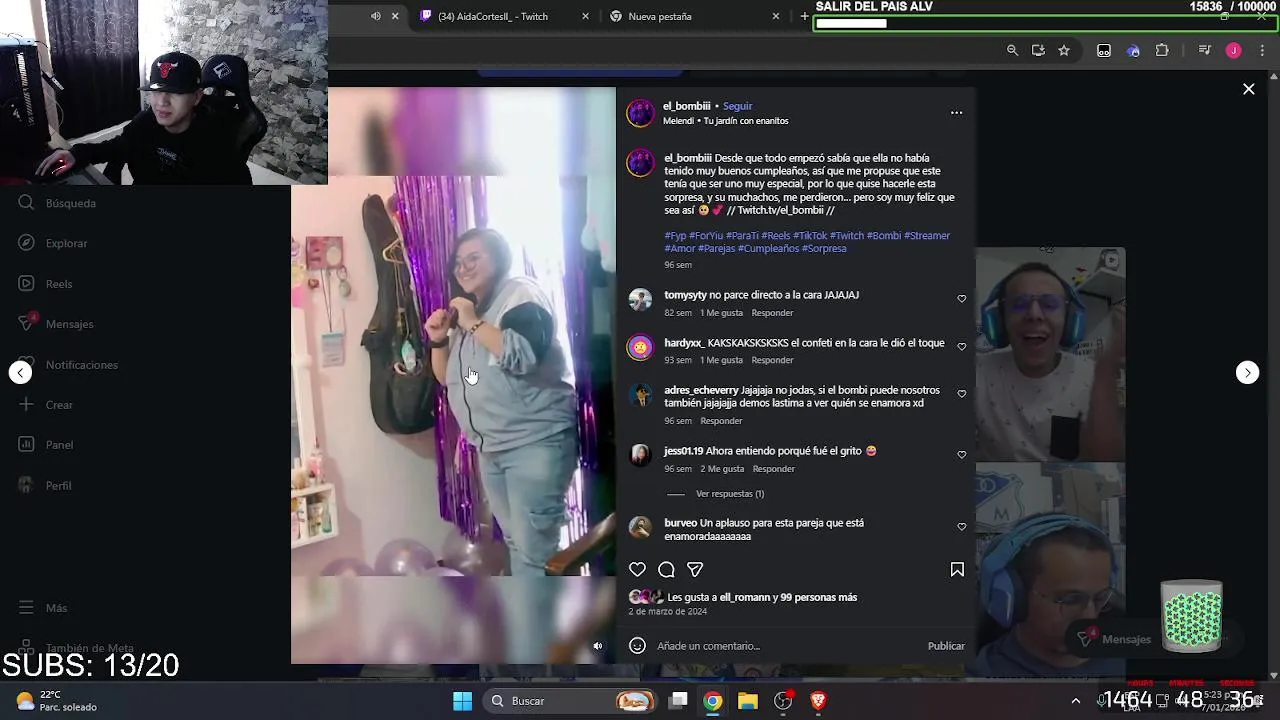Click el_bombiii avatar in post header
Image resolution: width=1280 pixels, height=720 pixels.
pos(640,113)
